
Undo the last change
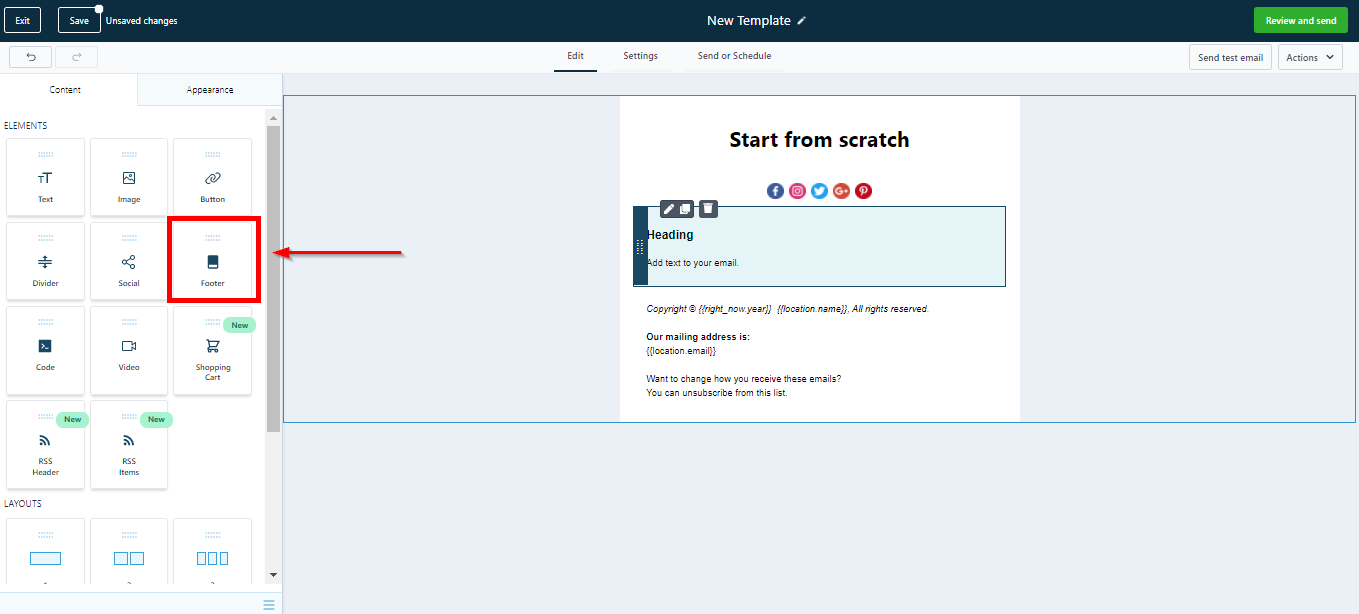coord(31,57)
